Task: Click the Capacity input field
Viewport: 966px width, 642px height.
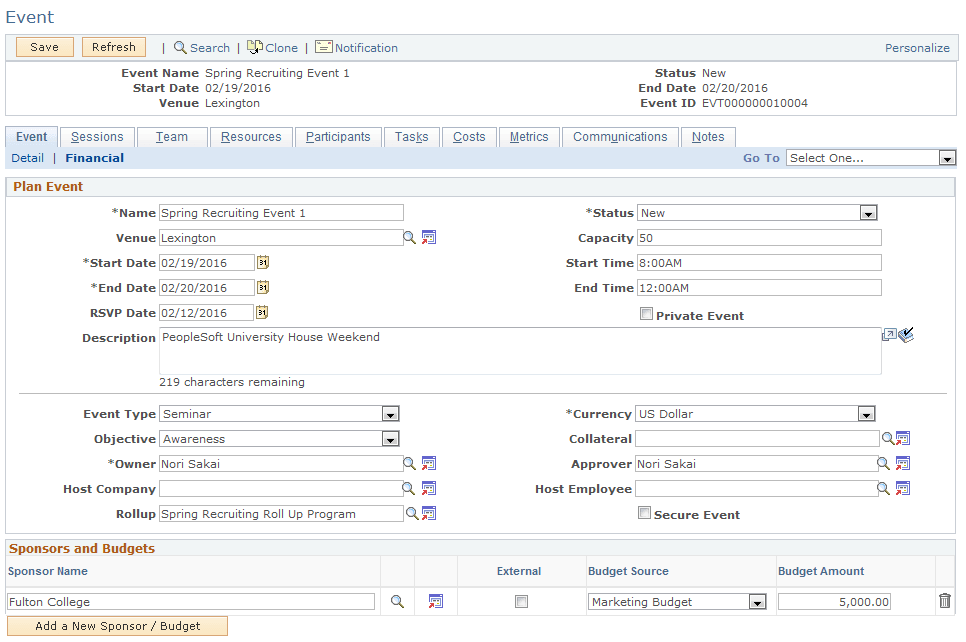Action: (757, 237)
